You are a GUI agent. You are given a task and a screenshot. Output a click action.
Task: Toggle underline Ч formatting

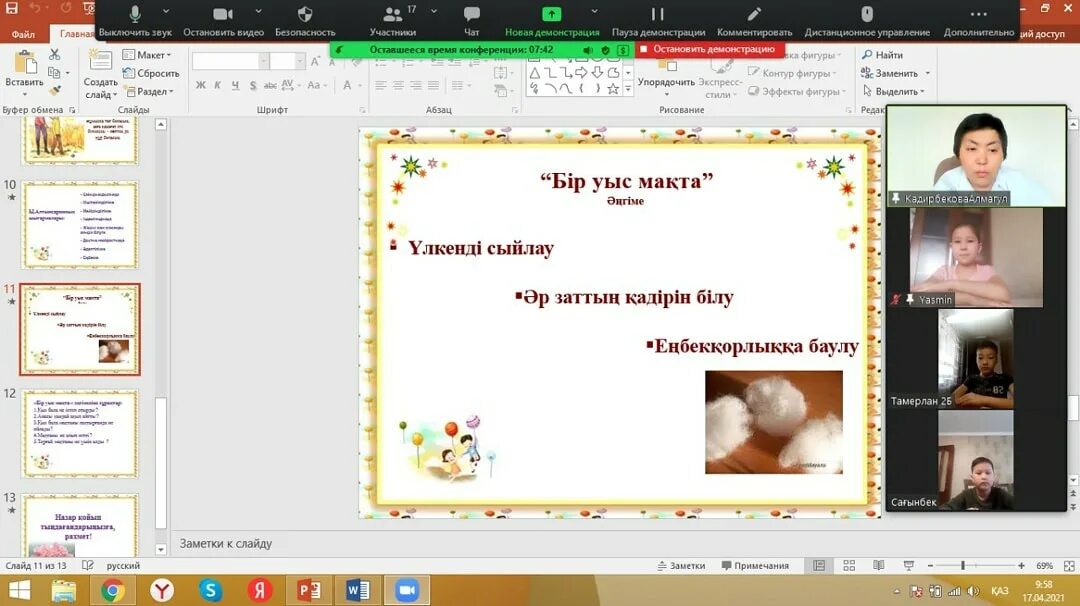(x=236, y=85)
